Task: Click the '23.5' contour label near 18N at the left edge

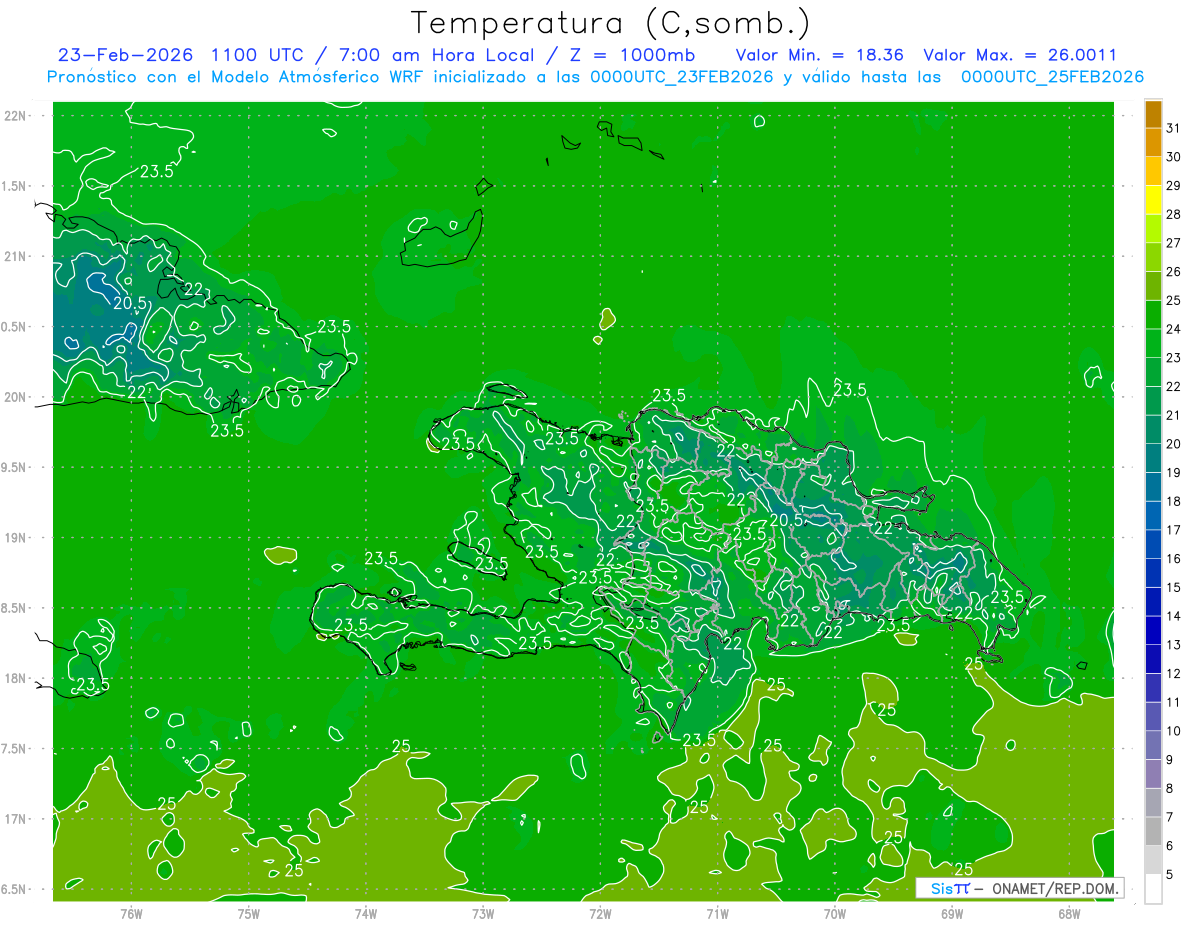Action: [92, 685]
